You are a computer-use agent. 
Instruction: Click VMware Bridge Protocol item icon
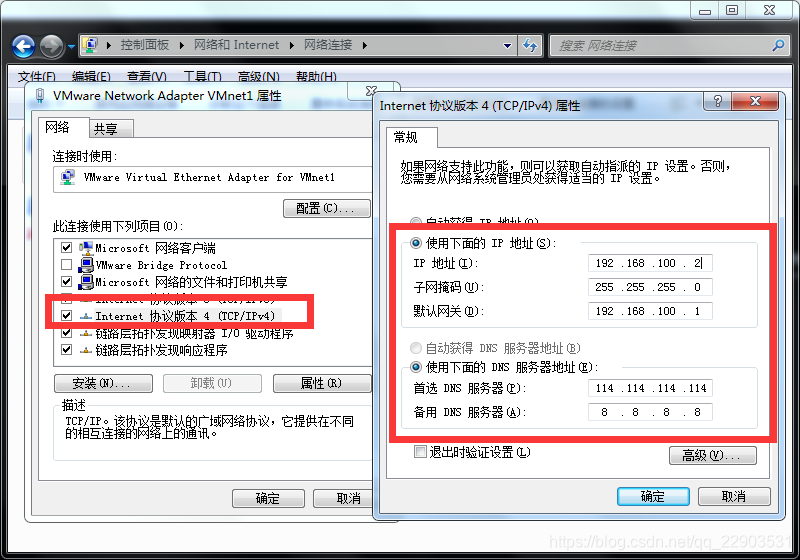[x=86, y=265]
